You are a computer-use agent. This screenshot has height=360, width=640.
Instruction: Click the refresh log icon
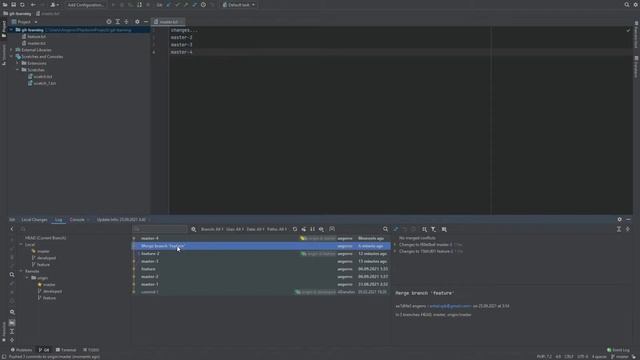pos(295,229)
